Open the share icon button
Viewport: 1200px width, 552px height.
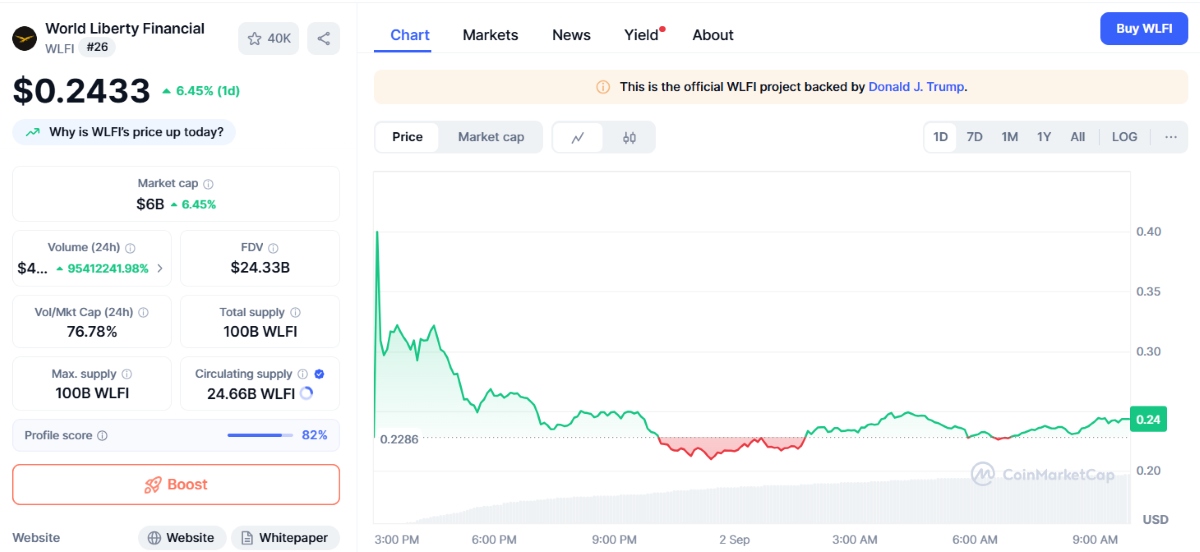pyautogui.click(x=324, y=39)
